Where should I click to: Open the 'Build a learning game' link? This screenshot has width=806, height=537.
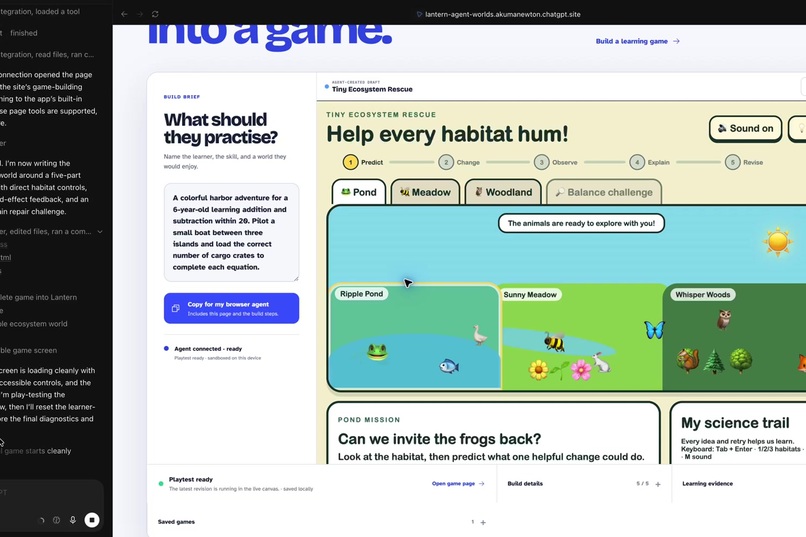[637, 41]
